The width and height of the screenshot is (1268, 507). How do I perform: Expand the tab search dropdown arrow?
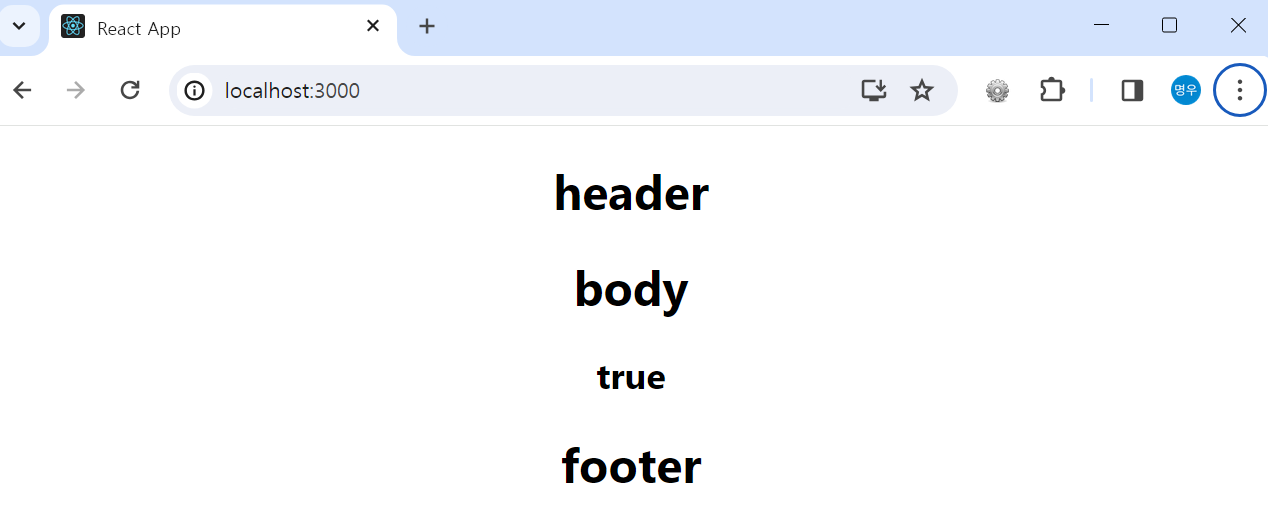coord(19,26)
